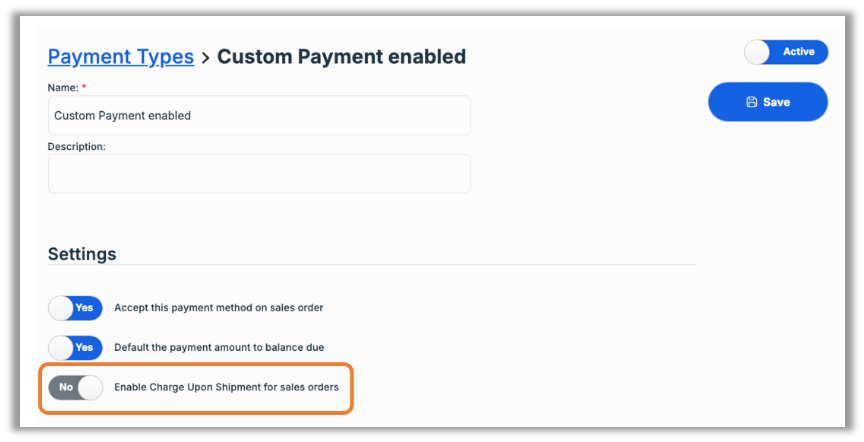Click the floppy disk icon on Save
This screenshot has height=442, width=864.
pyautogui.click(x=752, y=102)
